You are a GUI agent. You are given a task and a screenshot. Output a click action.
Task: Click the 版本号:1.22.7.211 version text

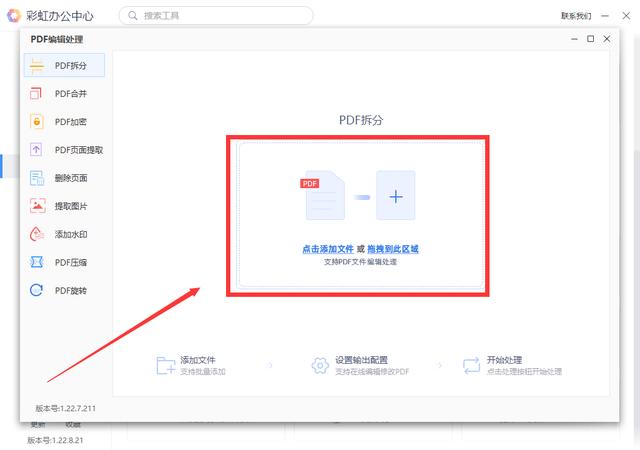pos(65,408)
